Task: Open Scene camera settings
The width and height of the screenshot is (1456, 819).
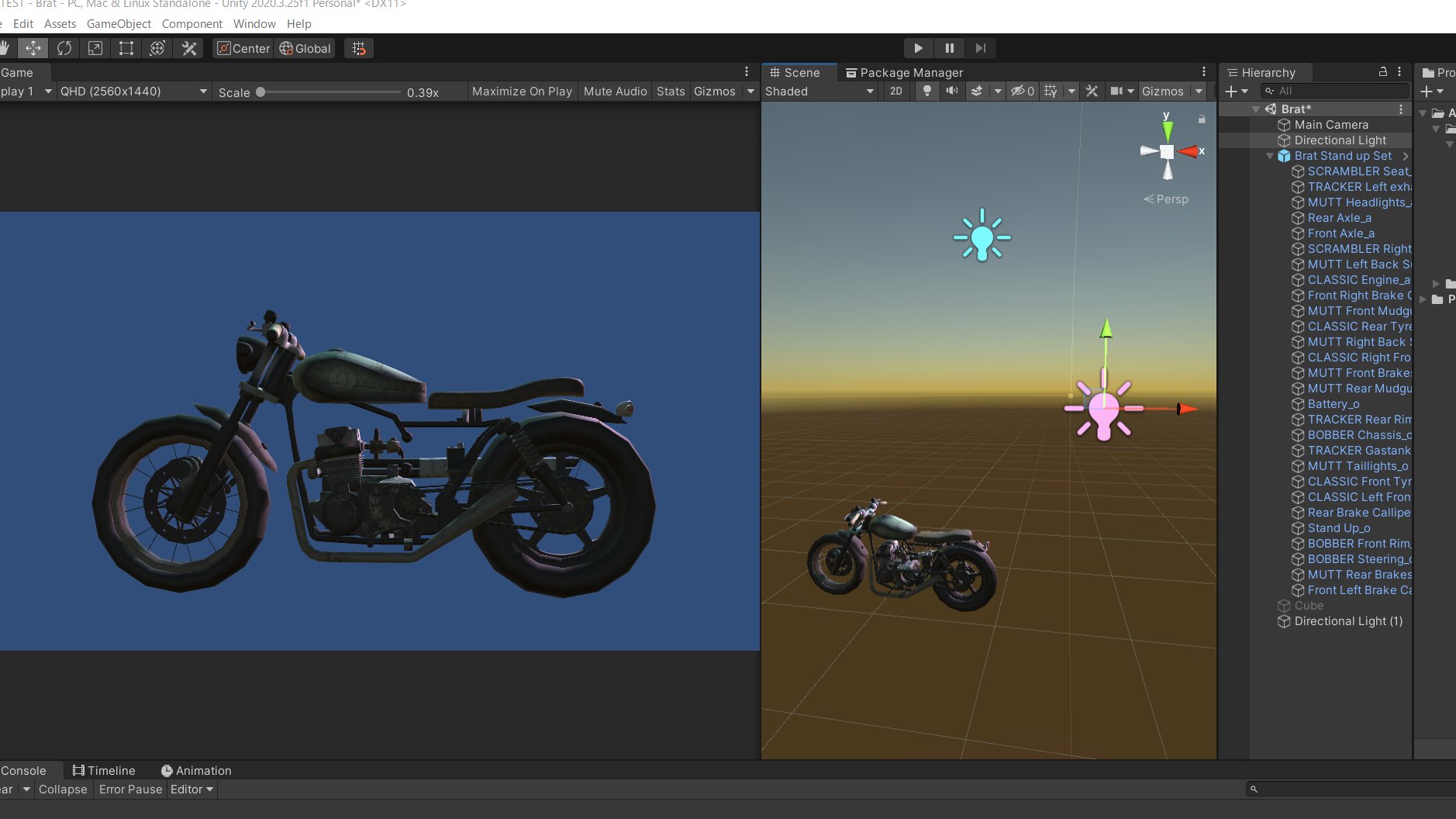Action: point(1122,91)
